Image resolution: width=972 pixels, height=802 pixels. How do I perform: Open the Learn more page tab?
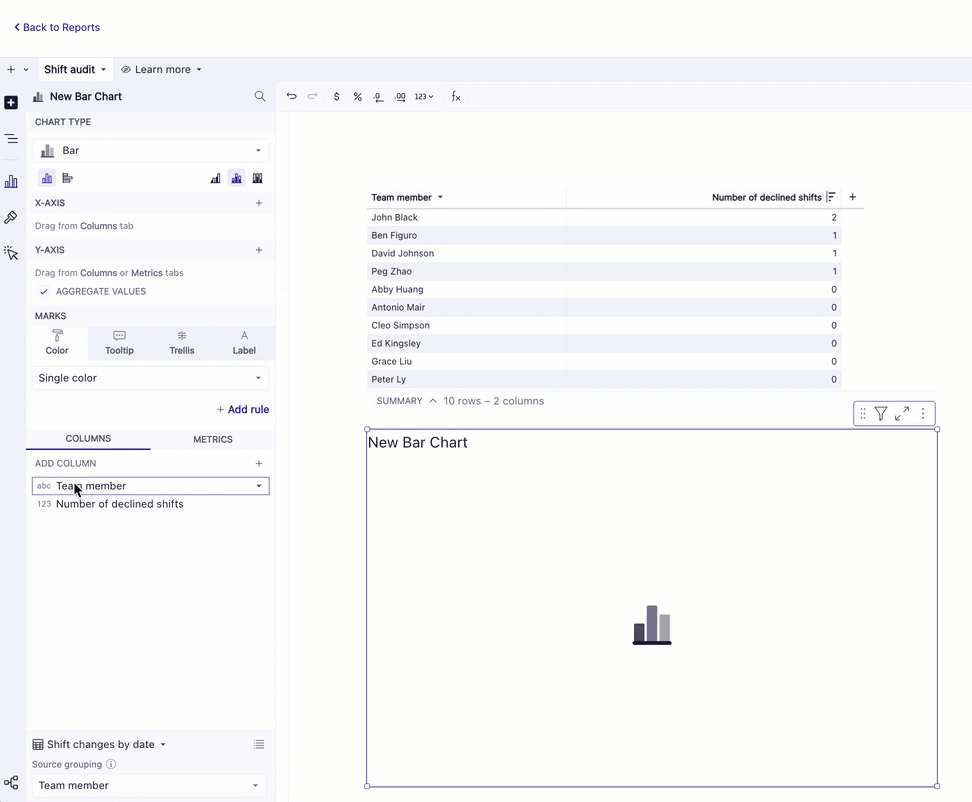pos(161,69)
